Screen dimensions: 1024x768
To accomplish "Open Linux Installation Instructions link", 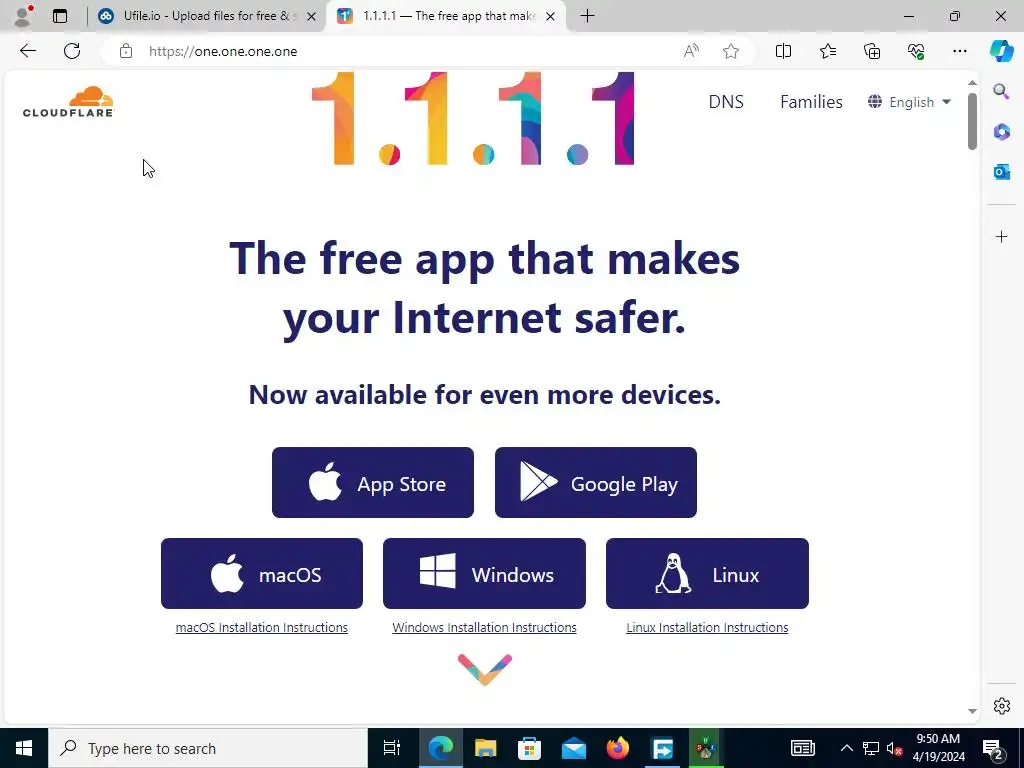I will [x=707, y=628].
